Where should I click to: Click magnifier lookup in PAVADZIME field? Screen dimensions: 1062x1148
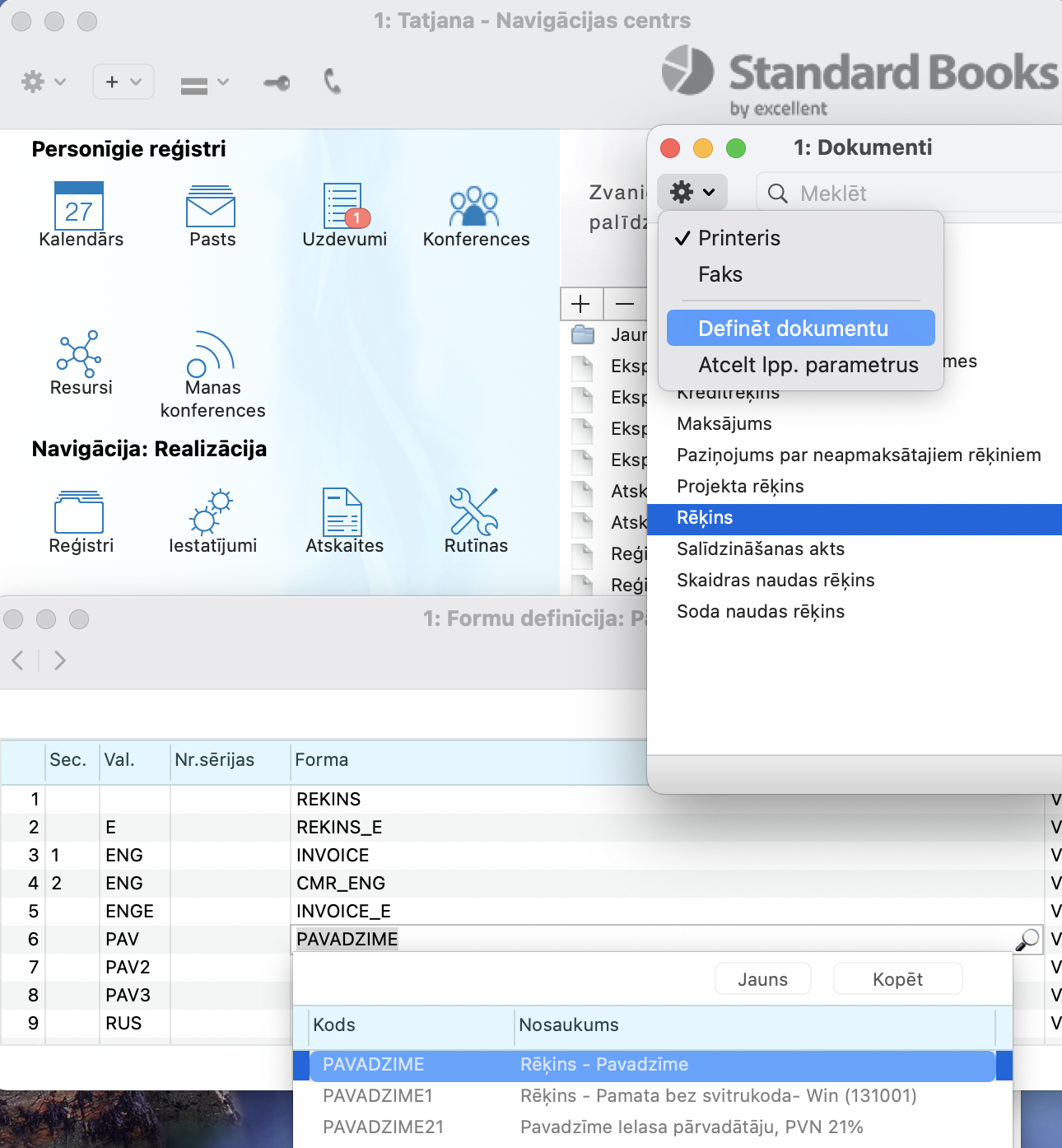tap(1027, 940)
